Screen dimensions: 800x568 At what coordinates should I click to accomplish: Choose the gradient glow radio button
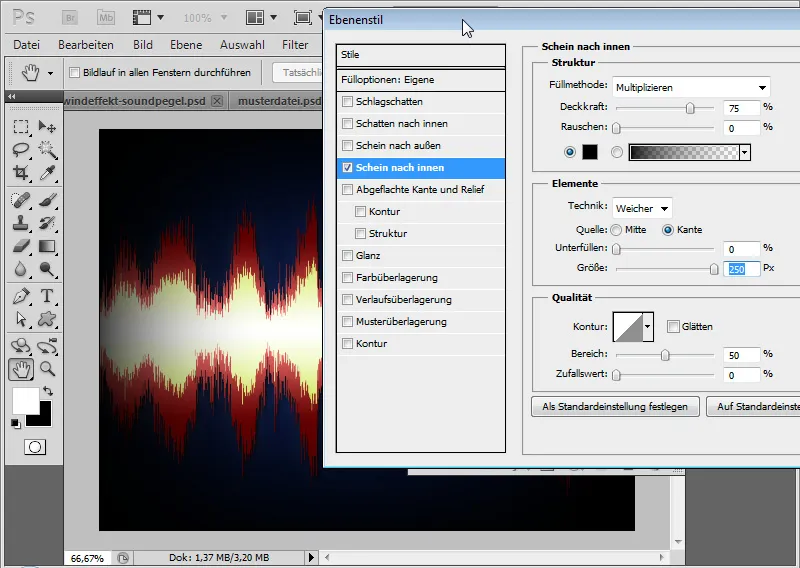click(x=617, y=152)
